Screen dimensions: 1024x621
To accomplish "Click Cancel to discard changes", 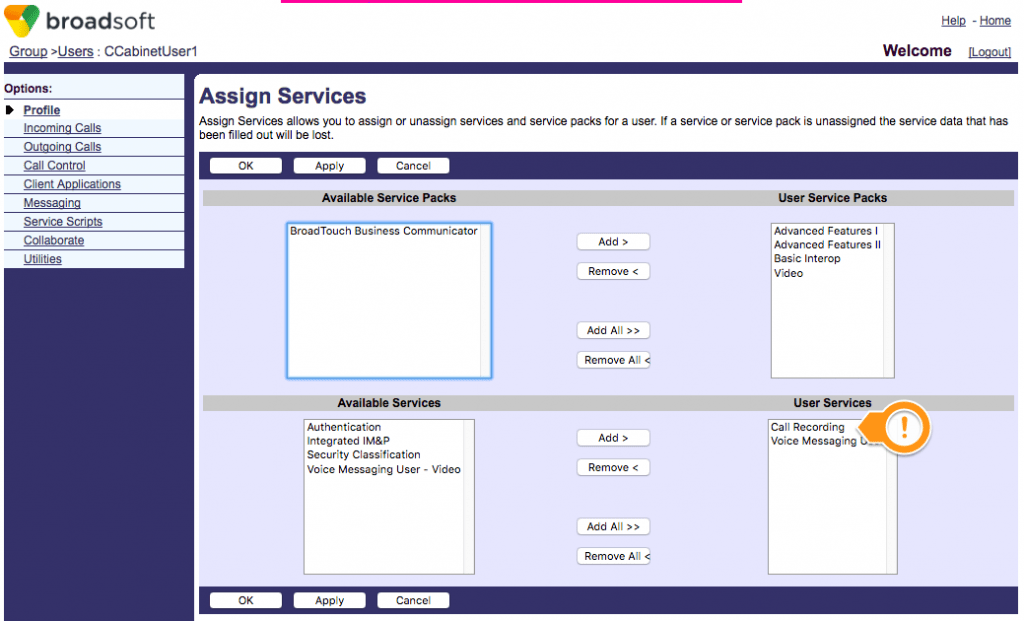I will [x=413, y=165].
